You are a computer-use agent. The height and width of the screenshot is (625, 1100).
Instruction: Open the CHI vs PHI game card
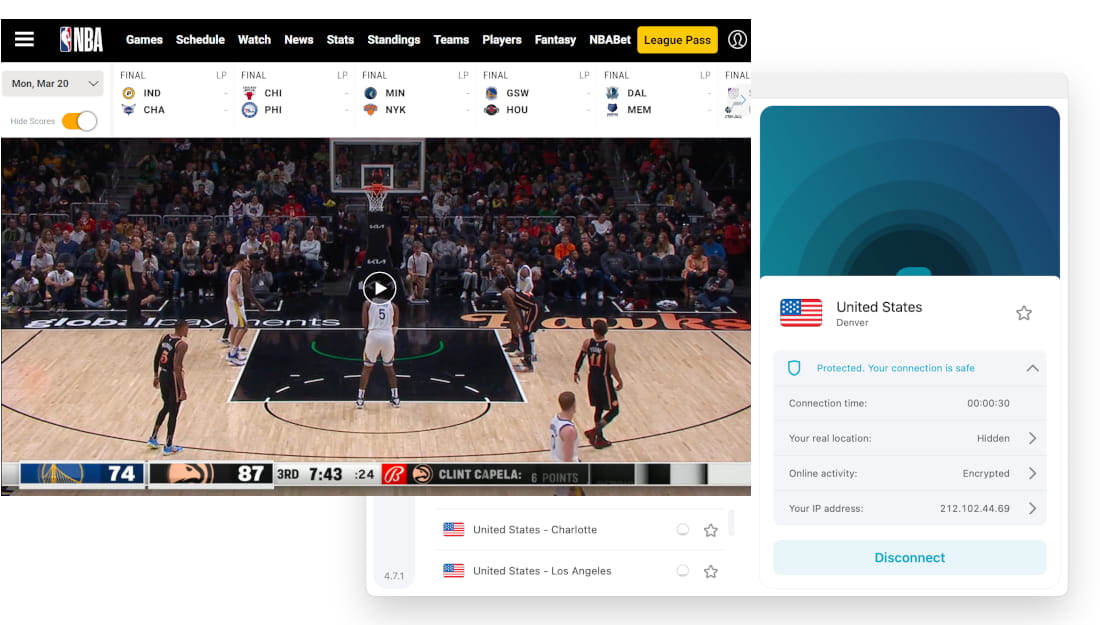pyautogui.click(x=294, y=94)
